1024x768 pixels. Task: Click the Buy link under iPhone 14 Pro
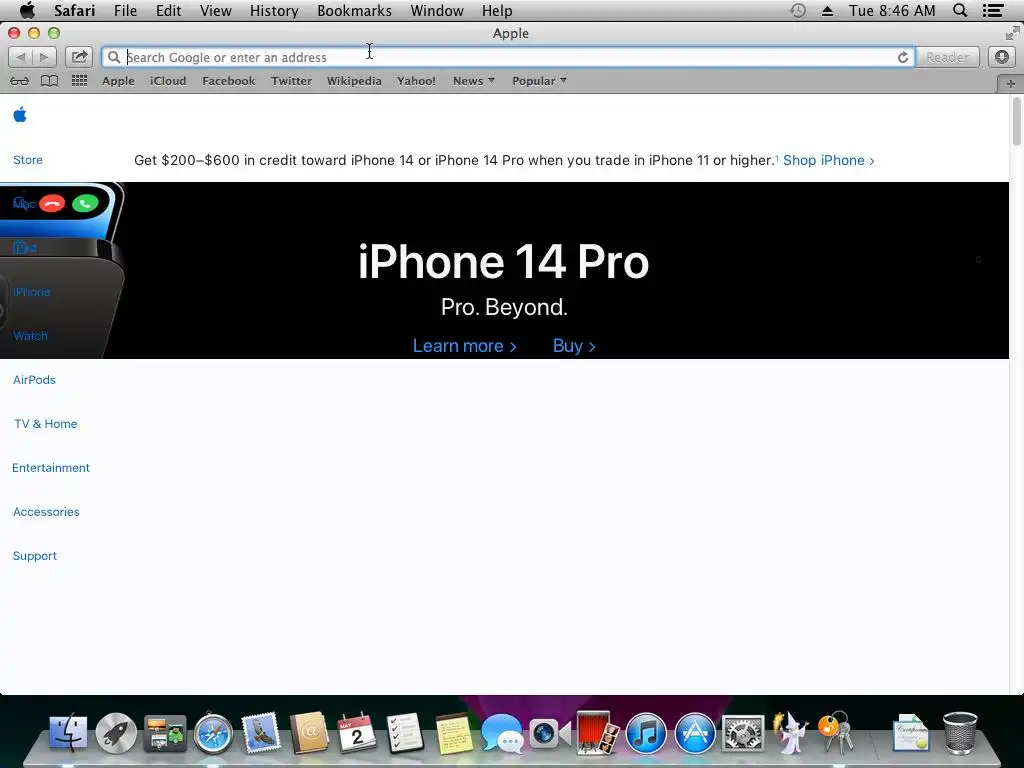(x=574, y=345)
